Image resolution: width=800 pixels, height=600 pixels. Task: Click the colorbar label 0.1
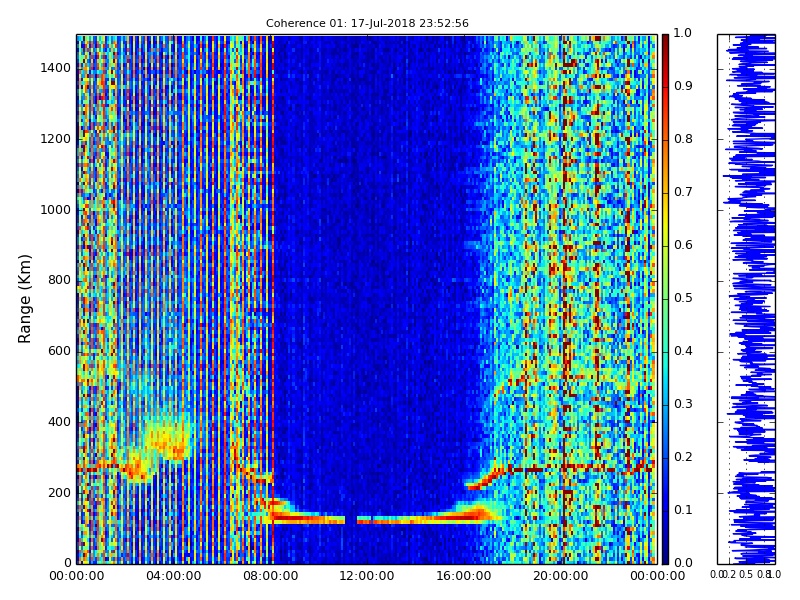coord(683,510)
